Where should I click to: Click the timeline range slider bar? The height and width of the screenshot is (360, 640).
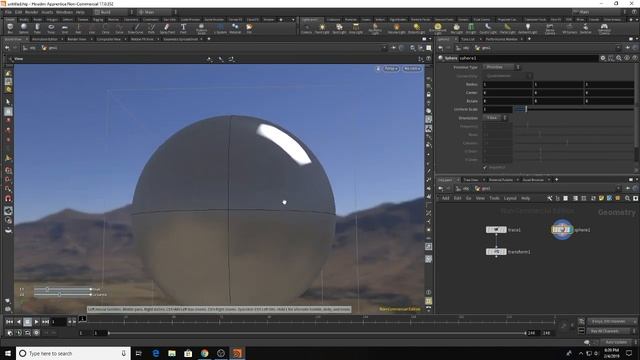(x=317, y=333)
